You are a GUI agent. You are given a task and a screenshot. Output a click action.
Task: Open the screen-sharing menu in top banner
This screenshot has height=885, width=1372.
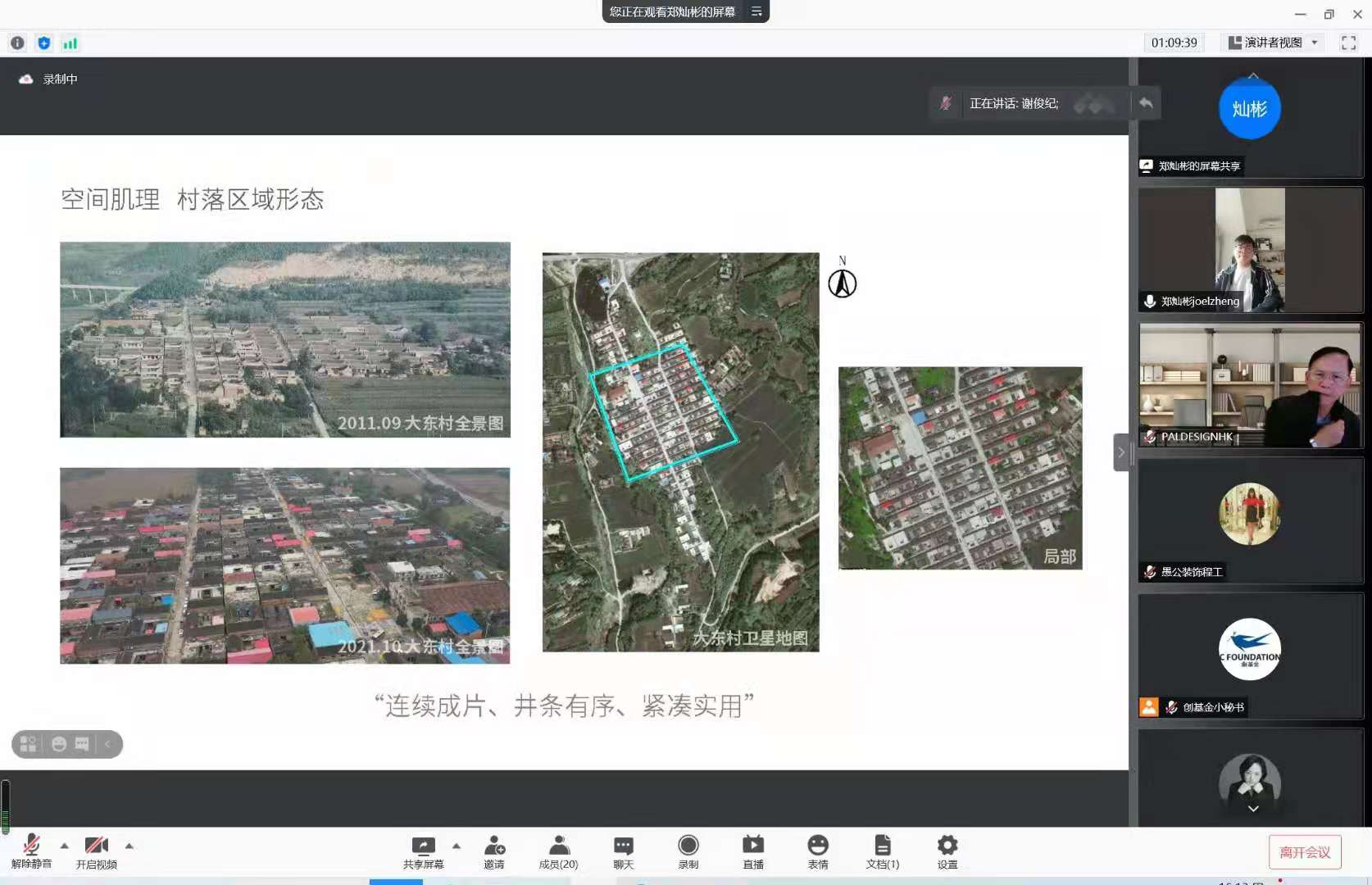[756, 11]
